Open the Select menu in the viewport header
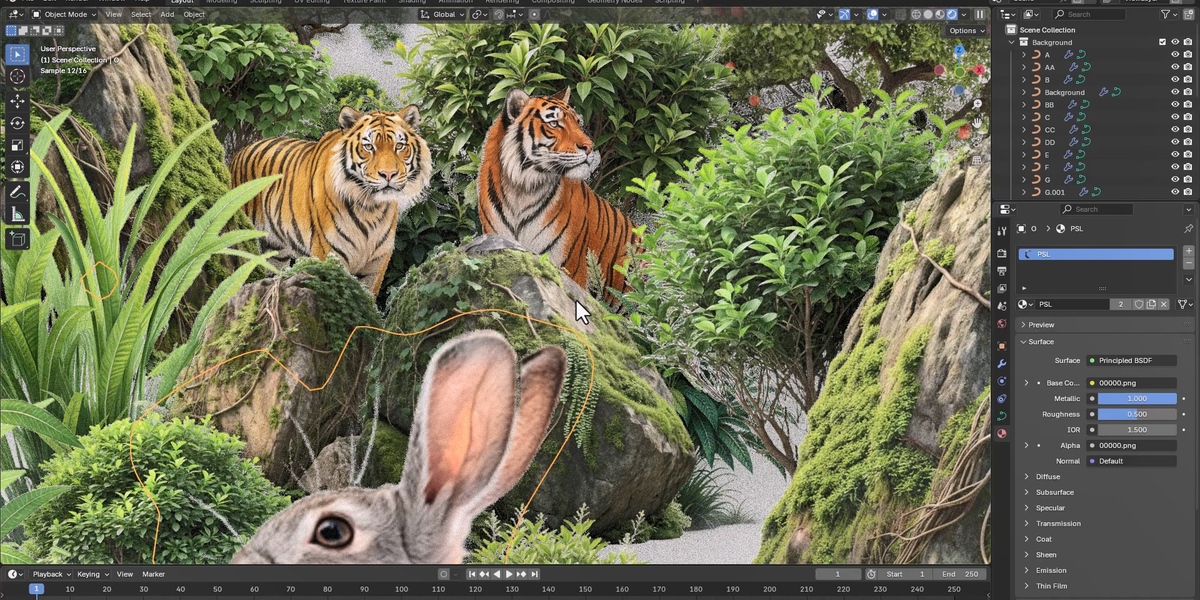 pyautogui.click(x=141, y=14)
